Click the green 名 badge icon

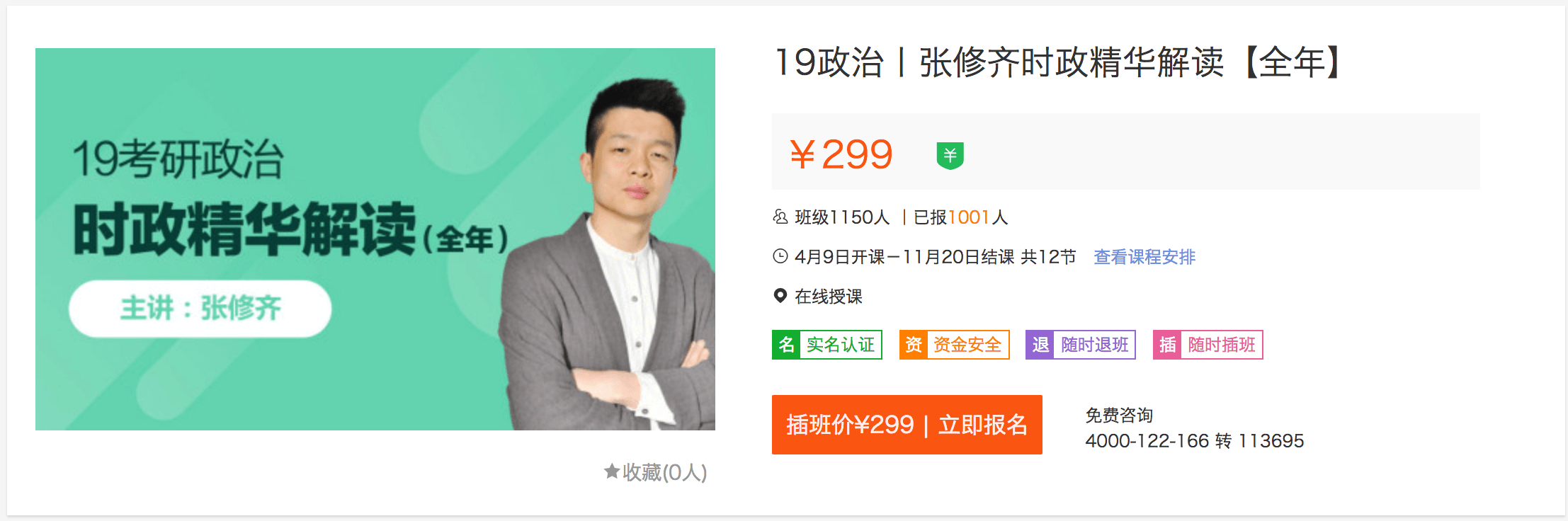click(786, 345)
